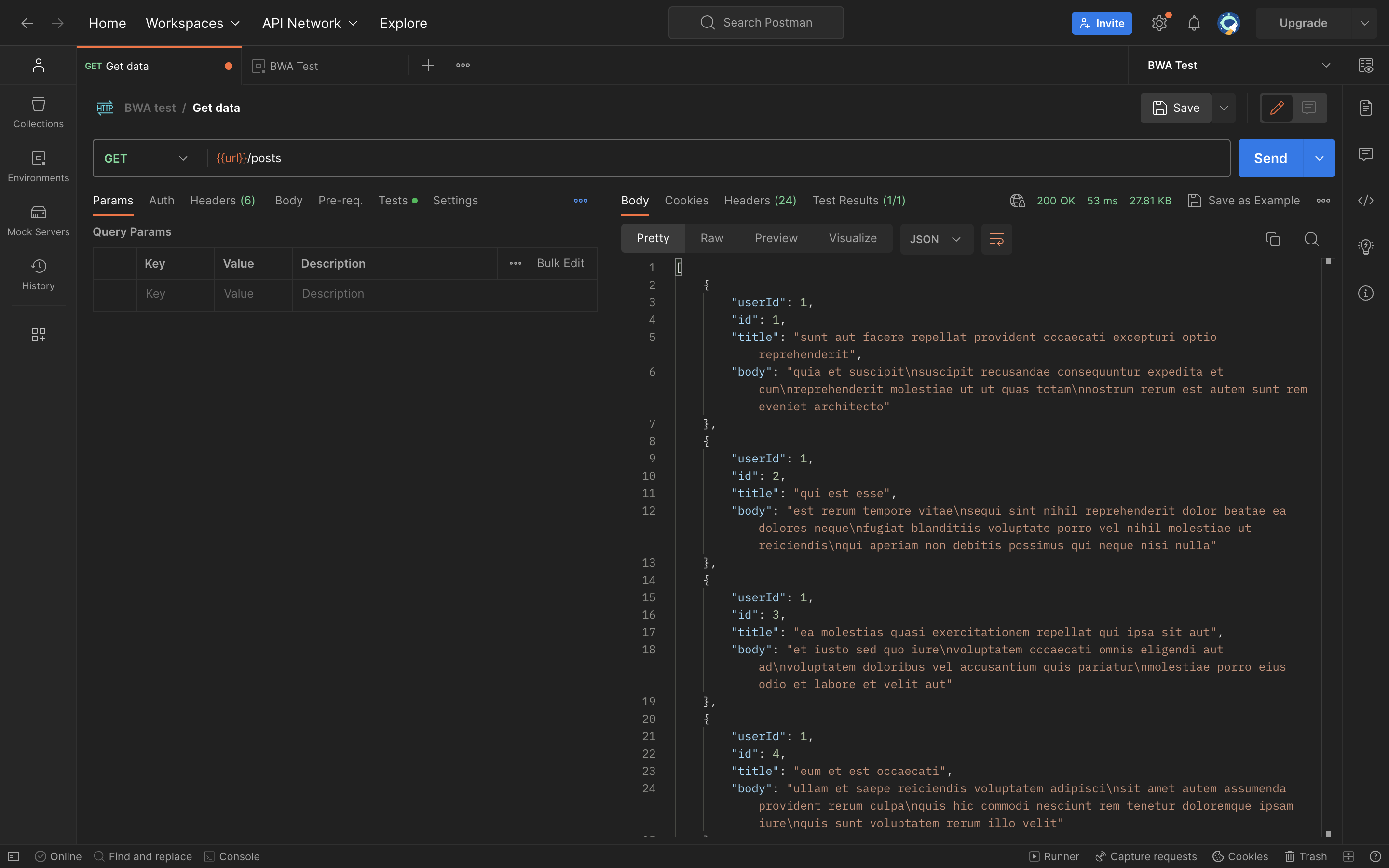Select the Visualize response view
This screenshot has height=868, width=1389.
point(852,238)
